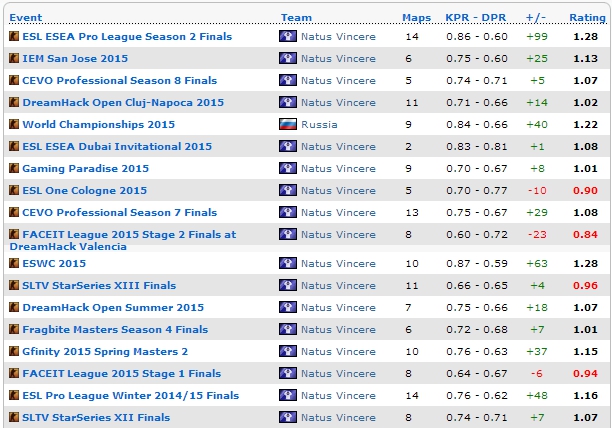Screen dimensions: 612x428
Task: Open the IEM San Jose 2015 event link
Action: tap(75, 58)
